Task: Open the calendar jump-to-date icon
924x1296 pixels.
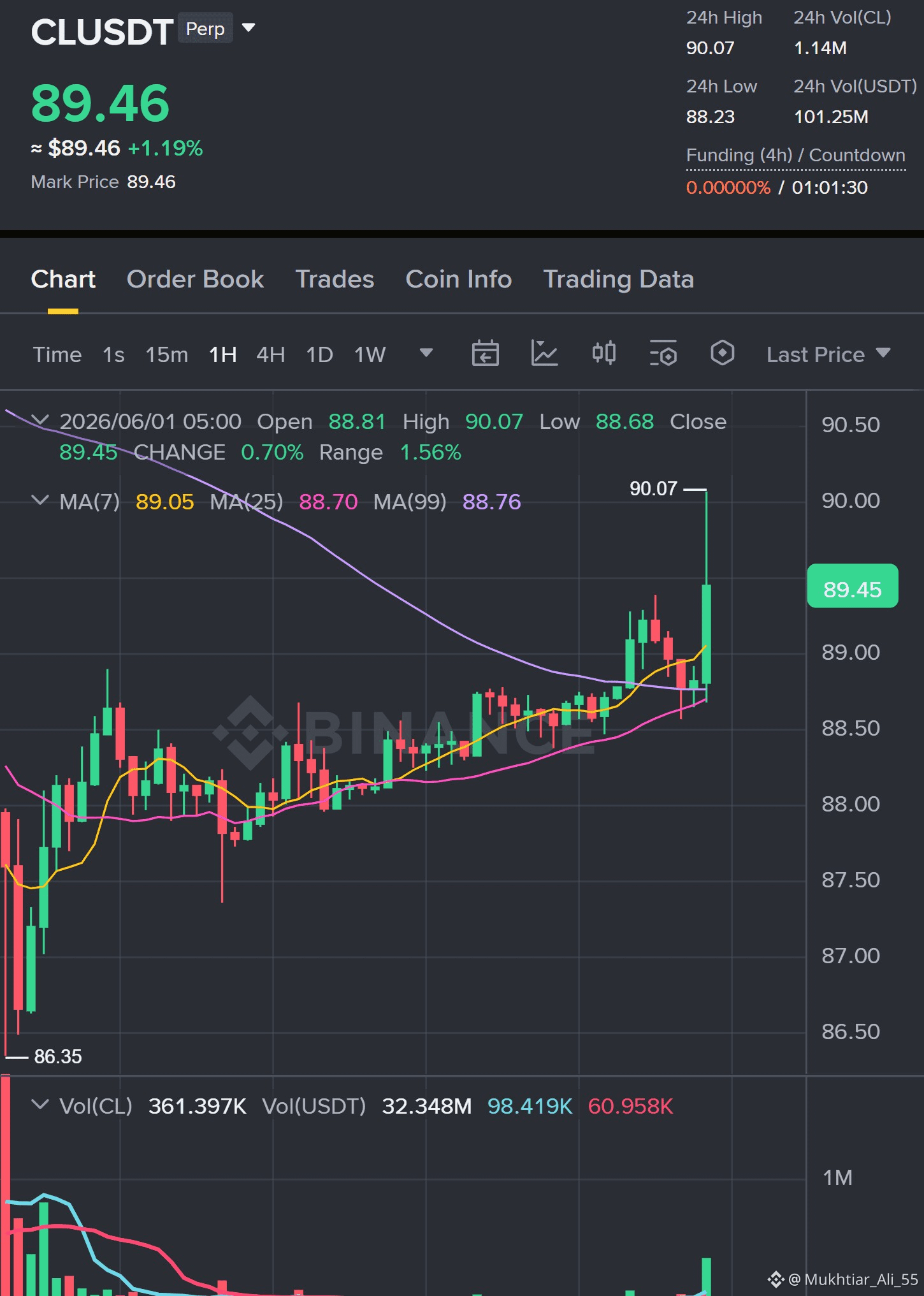Action: 485,353
